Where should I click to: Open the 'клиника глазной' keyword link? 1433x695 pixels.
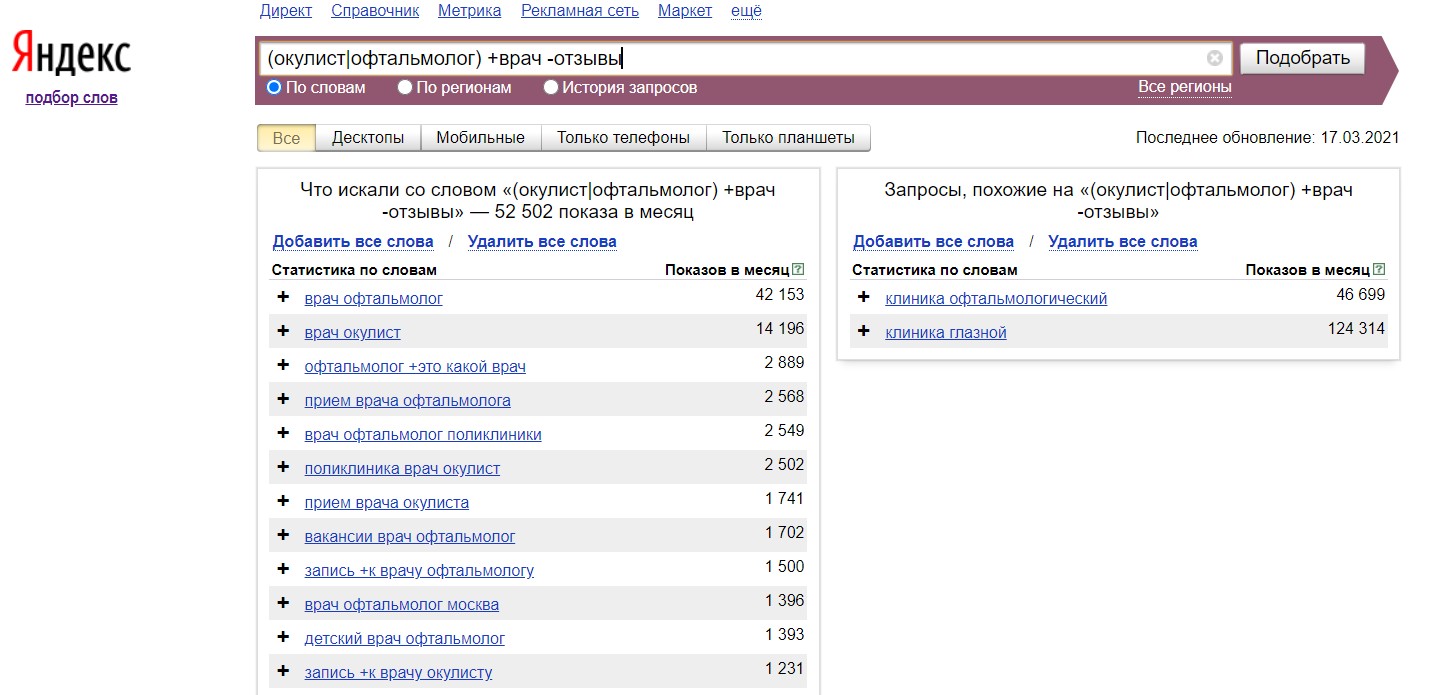coord(946,332)
